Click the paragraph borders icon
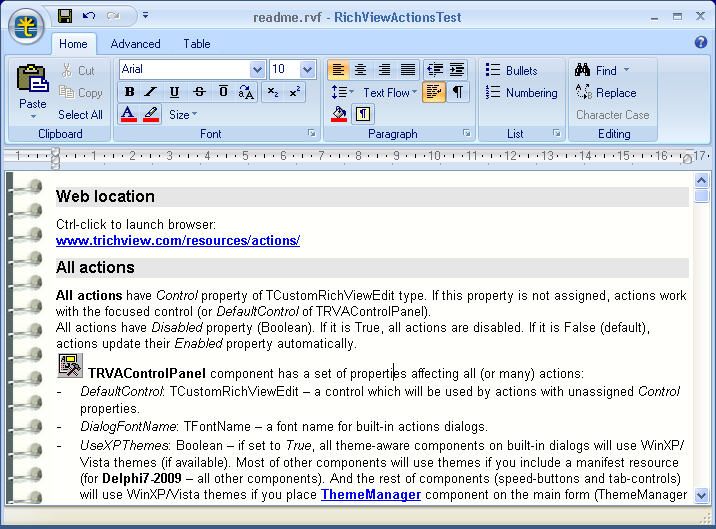Screen dimensions: 716x529 tap(363, 114)
